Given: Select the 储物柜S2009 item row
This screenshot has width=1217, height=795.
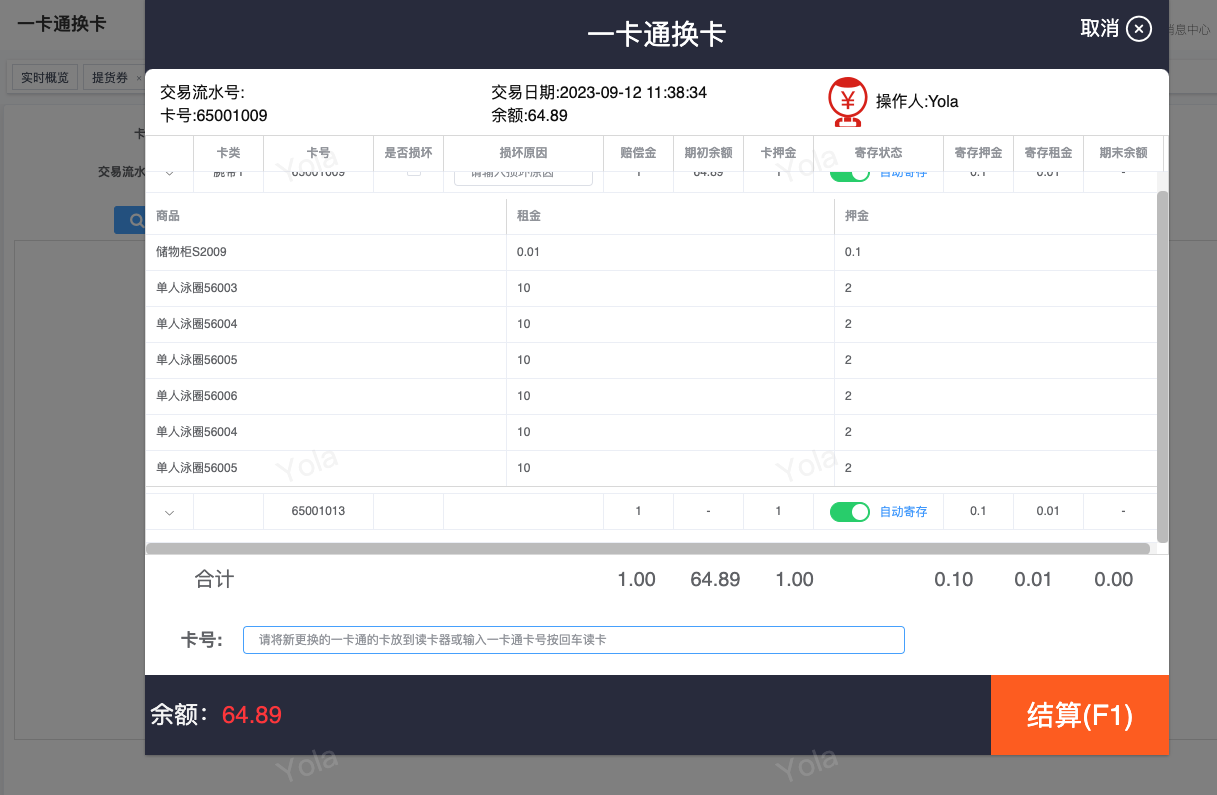Looking at the screenshot, I should coord(651,252).
